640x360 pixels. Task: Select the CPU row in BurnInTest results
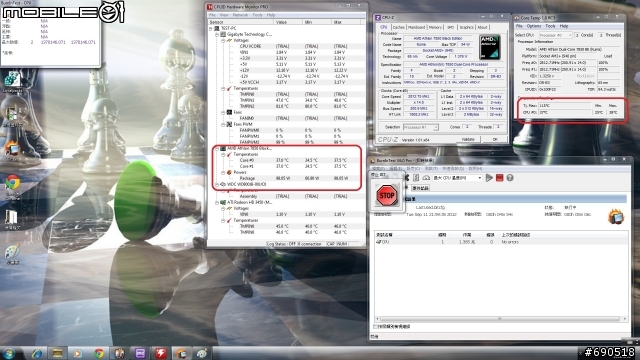click(x=501, y=242)
